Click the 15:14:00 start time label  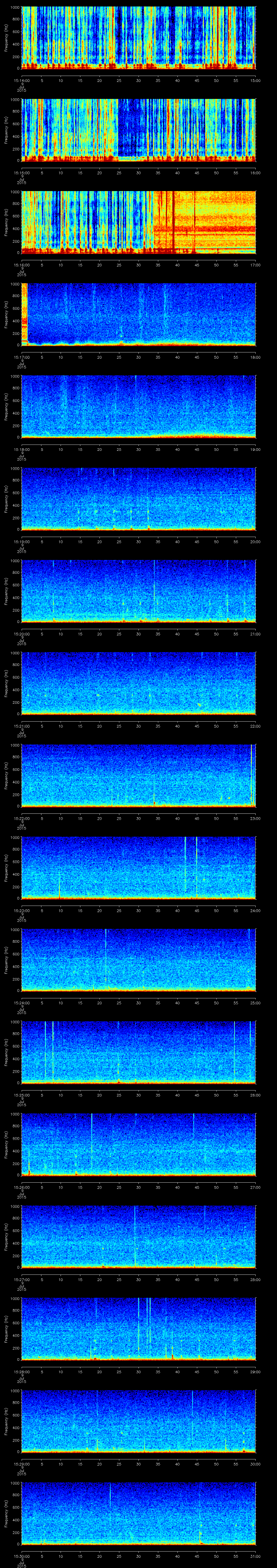click(x=21, y=80)
